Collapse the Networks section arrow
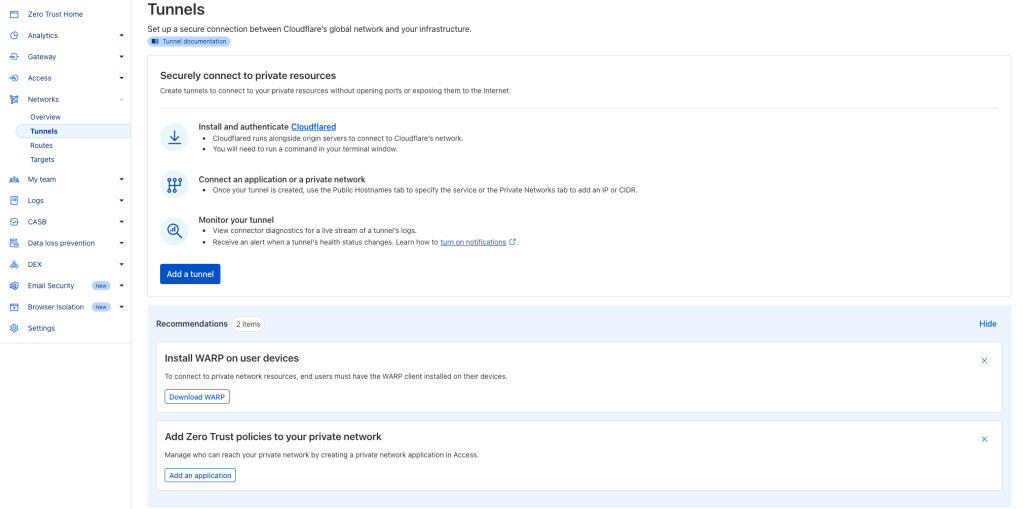Screen dimensions: 1024x509 click(x=121, y=99)
